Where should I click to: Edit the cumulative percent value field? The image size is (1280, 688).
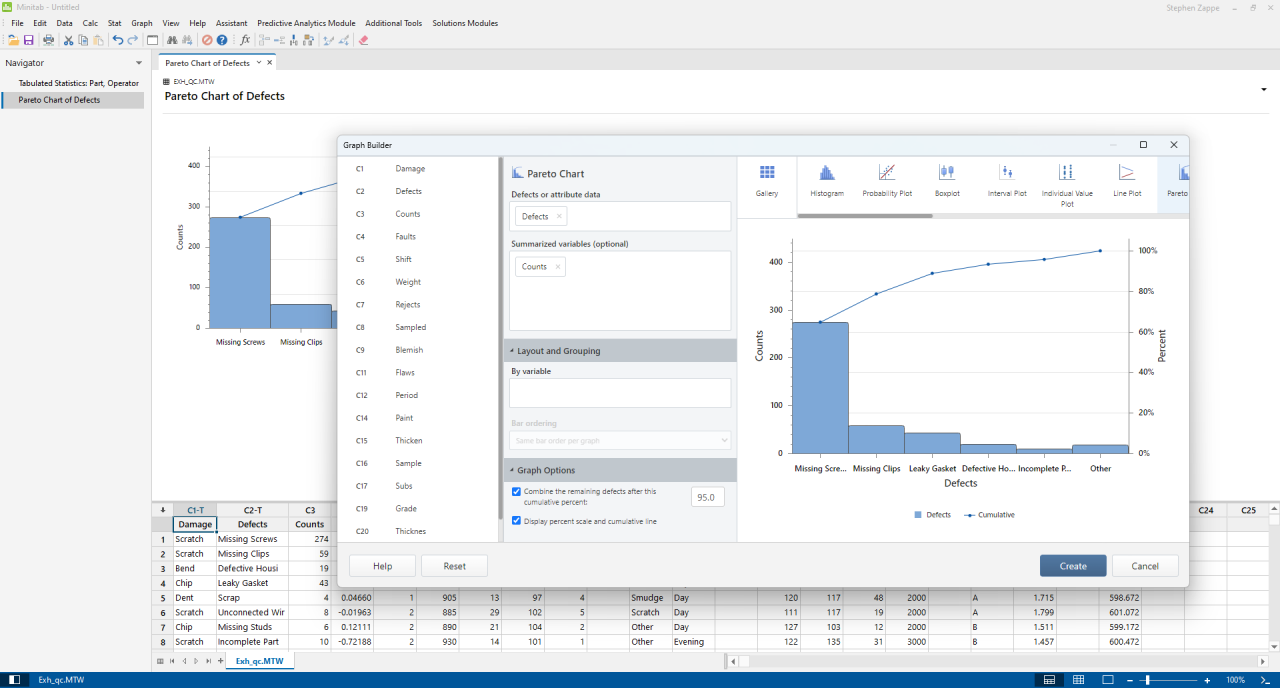click(707, 496)
